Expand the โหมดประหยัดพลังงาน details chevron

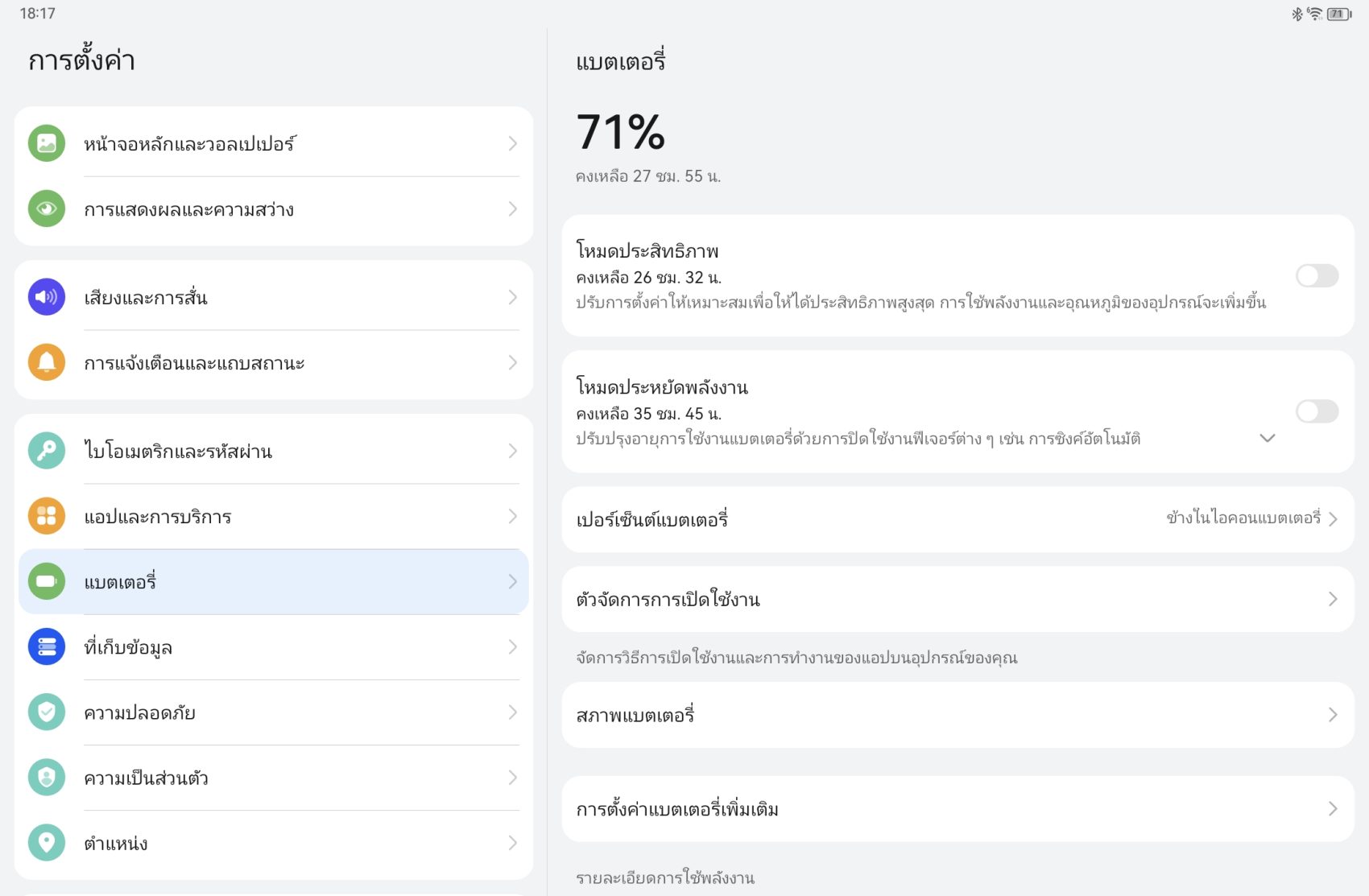[1267, 438]
